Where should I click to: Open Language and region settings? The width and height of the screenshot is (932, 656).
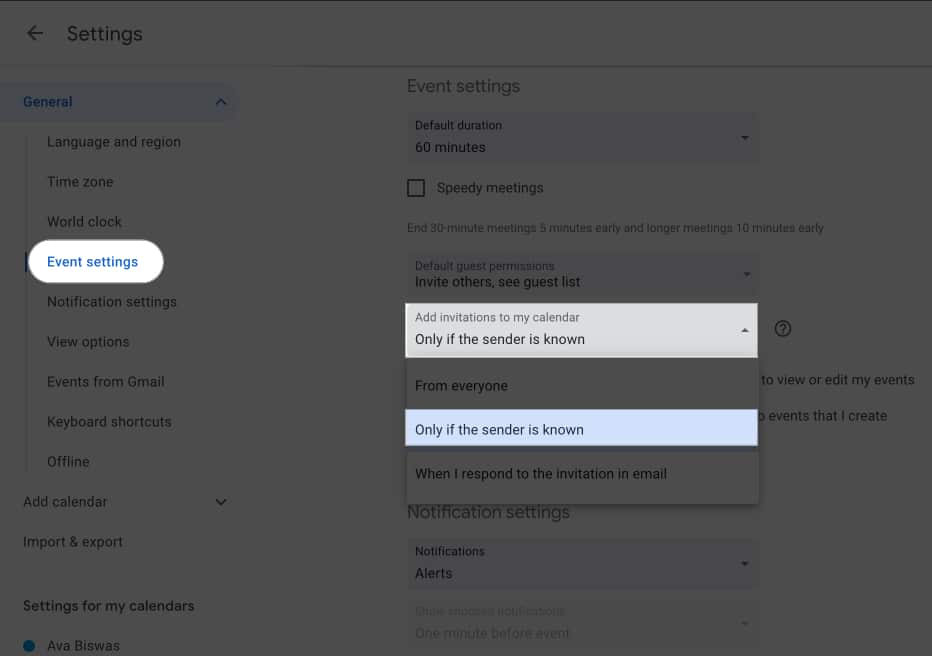tap(114, 142)
